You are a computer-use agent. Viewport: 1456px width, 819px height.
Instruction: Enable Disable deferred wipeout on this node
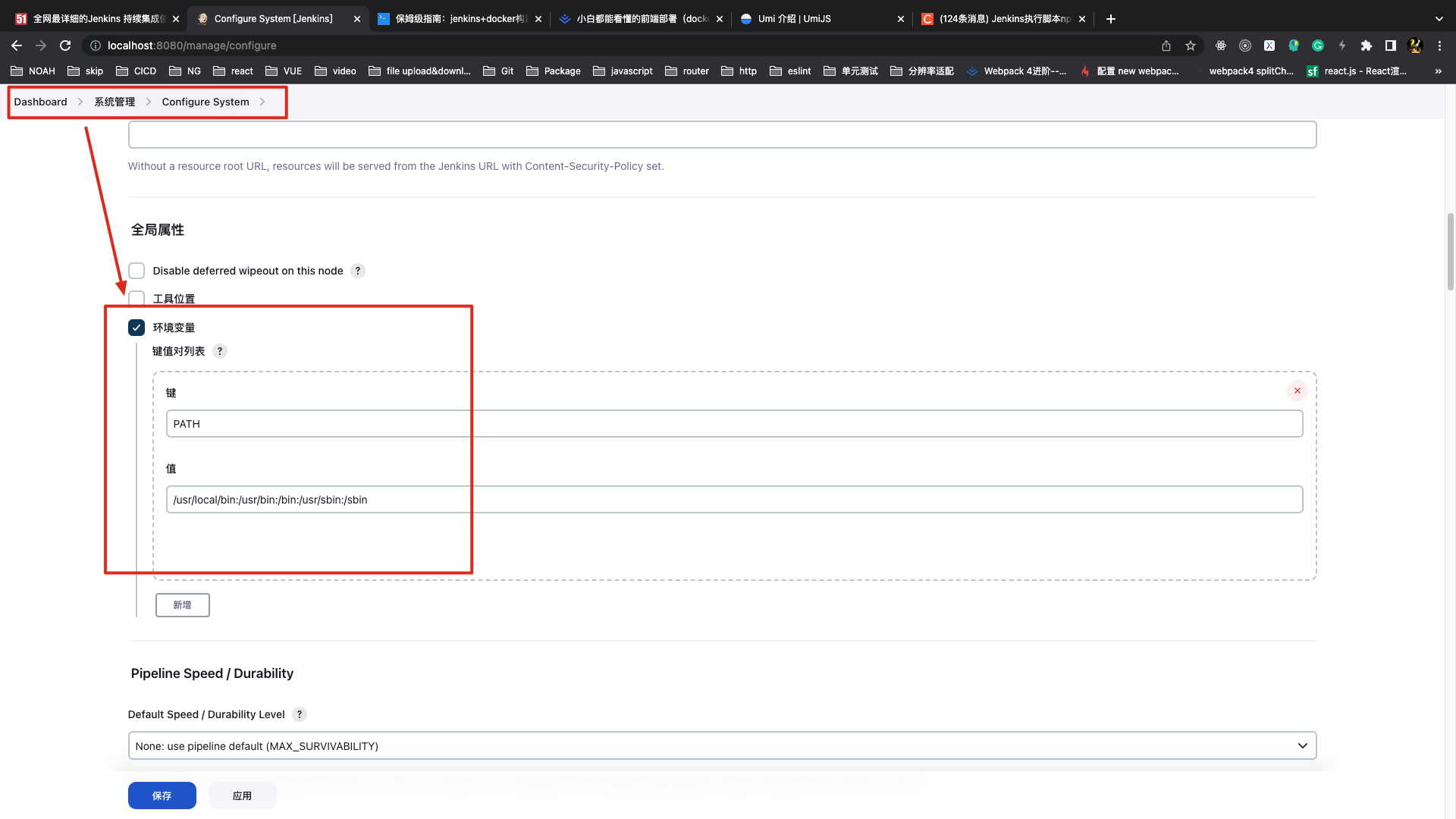pyautogui.click(x=136, y=271)
